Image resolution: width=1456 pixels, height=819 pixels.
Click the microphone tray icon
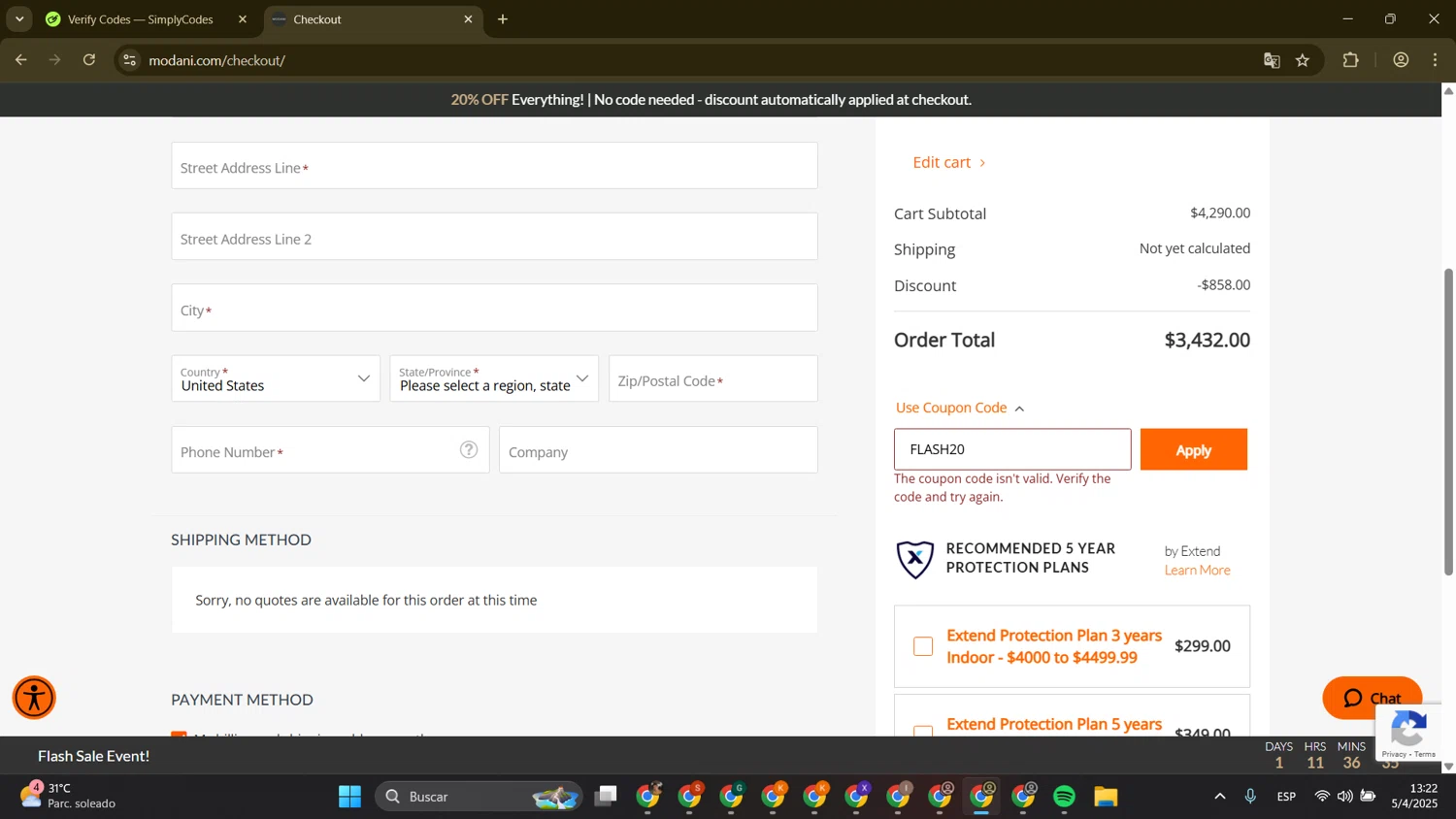coord(1250,797)
